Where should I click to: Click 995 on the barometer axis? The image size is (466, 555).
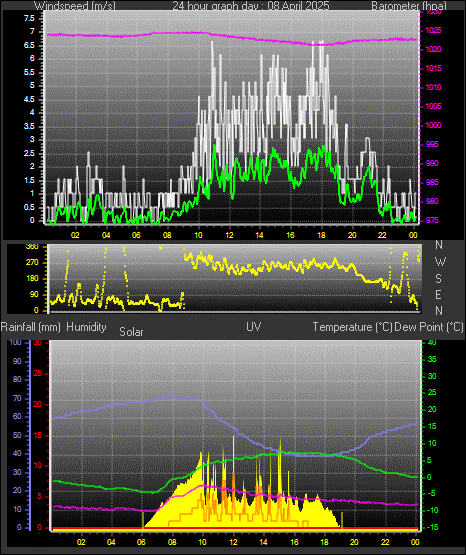[x=432, y=144]
